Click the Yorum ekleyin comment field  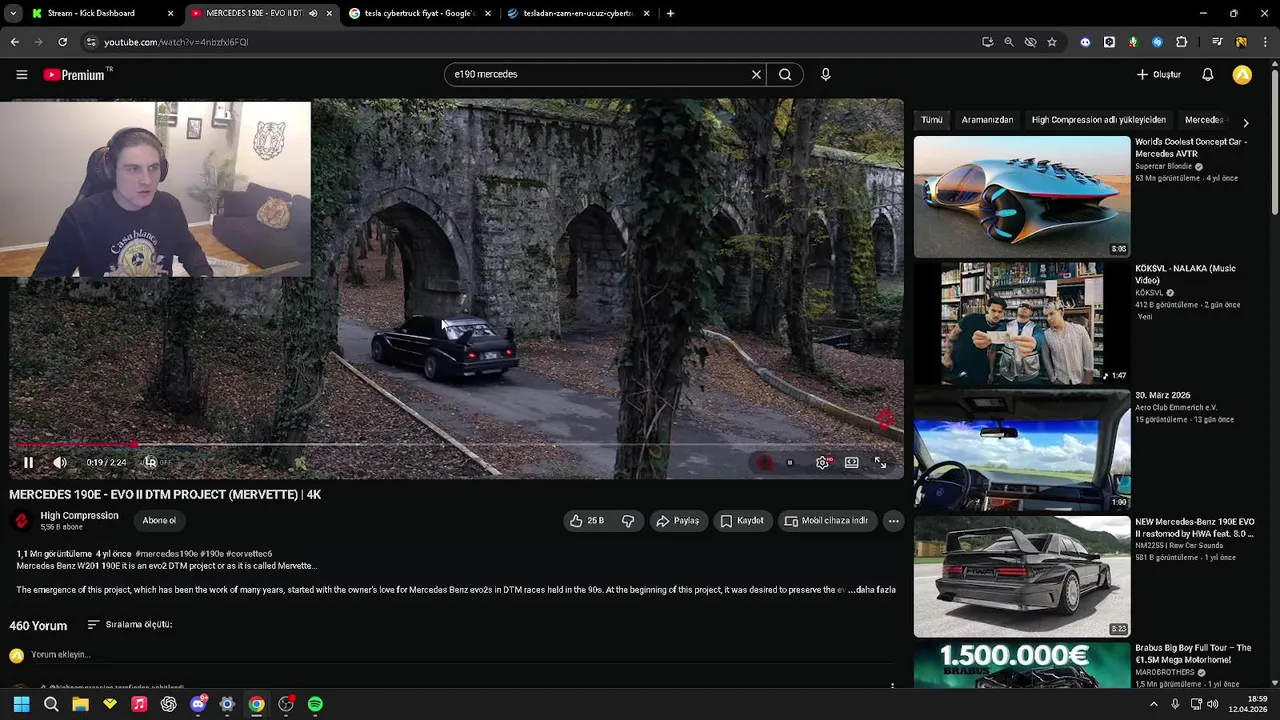coord(61,655)
